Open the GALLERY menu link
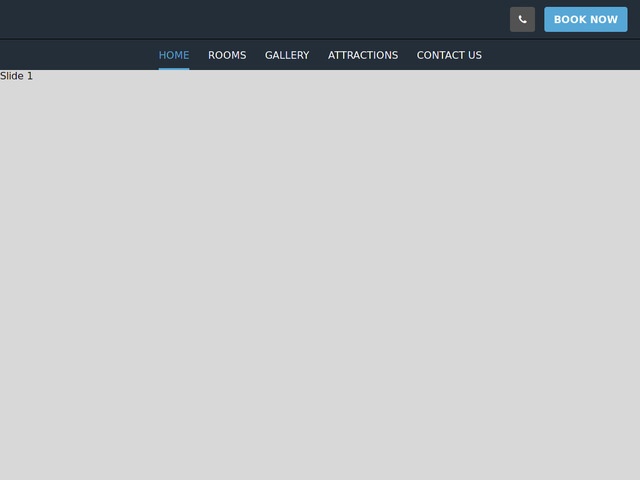 point(287,55)
